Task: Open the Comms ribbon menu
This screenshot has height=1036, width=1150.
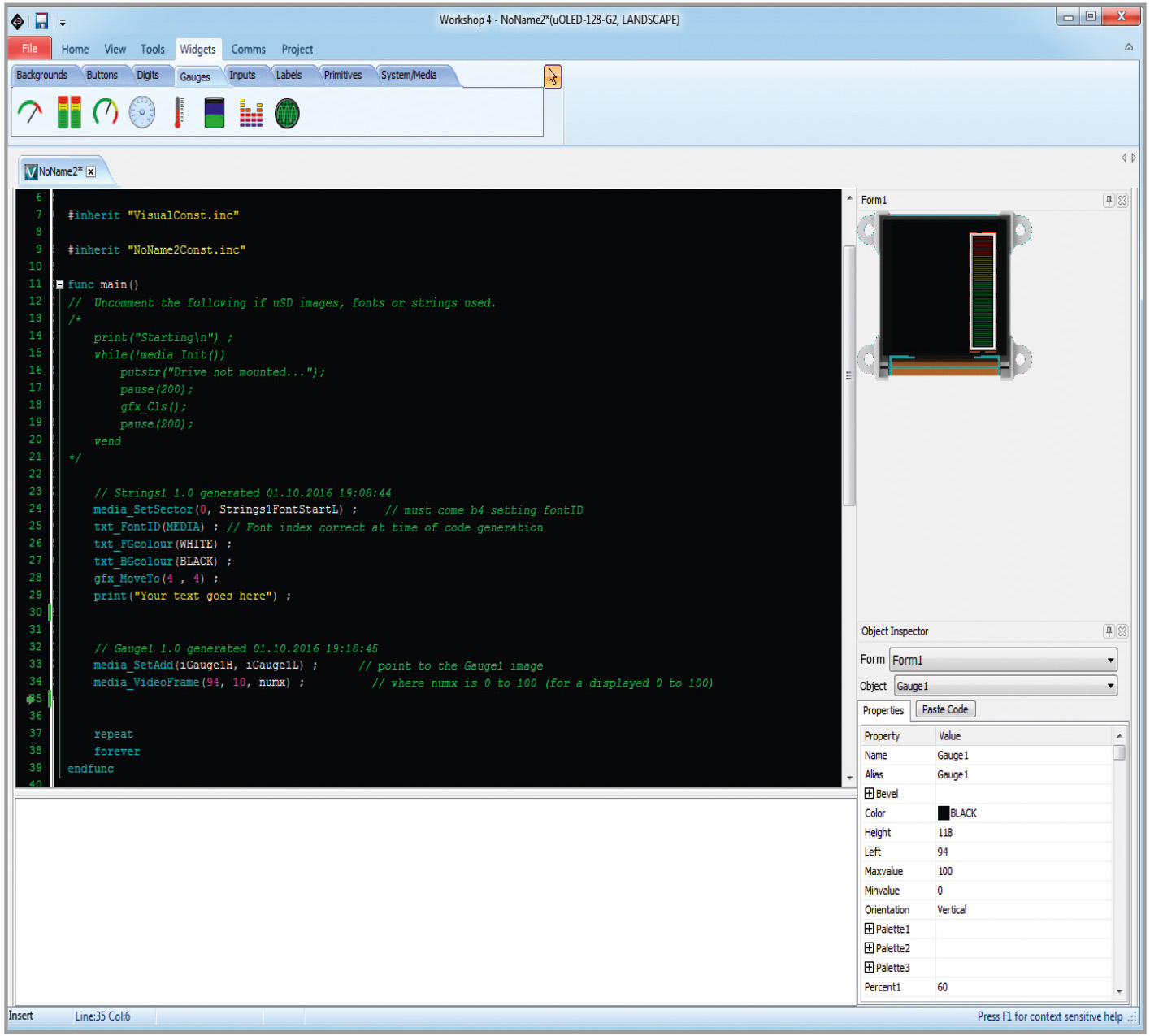Action: 248,50
